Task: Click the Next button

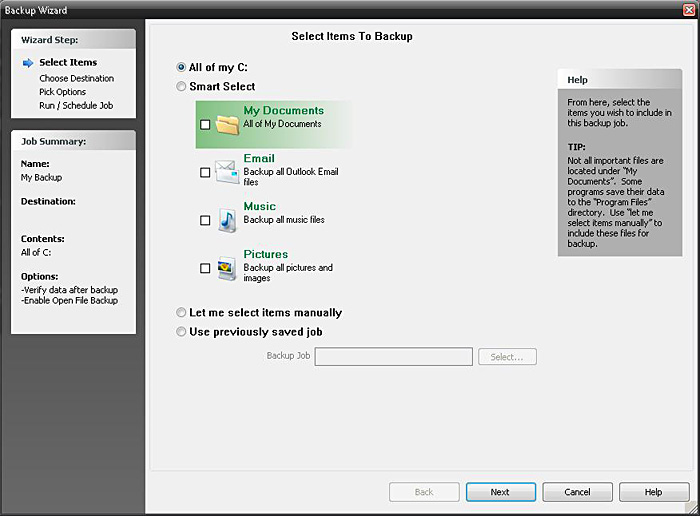Action: click(501, 492)
